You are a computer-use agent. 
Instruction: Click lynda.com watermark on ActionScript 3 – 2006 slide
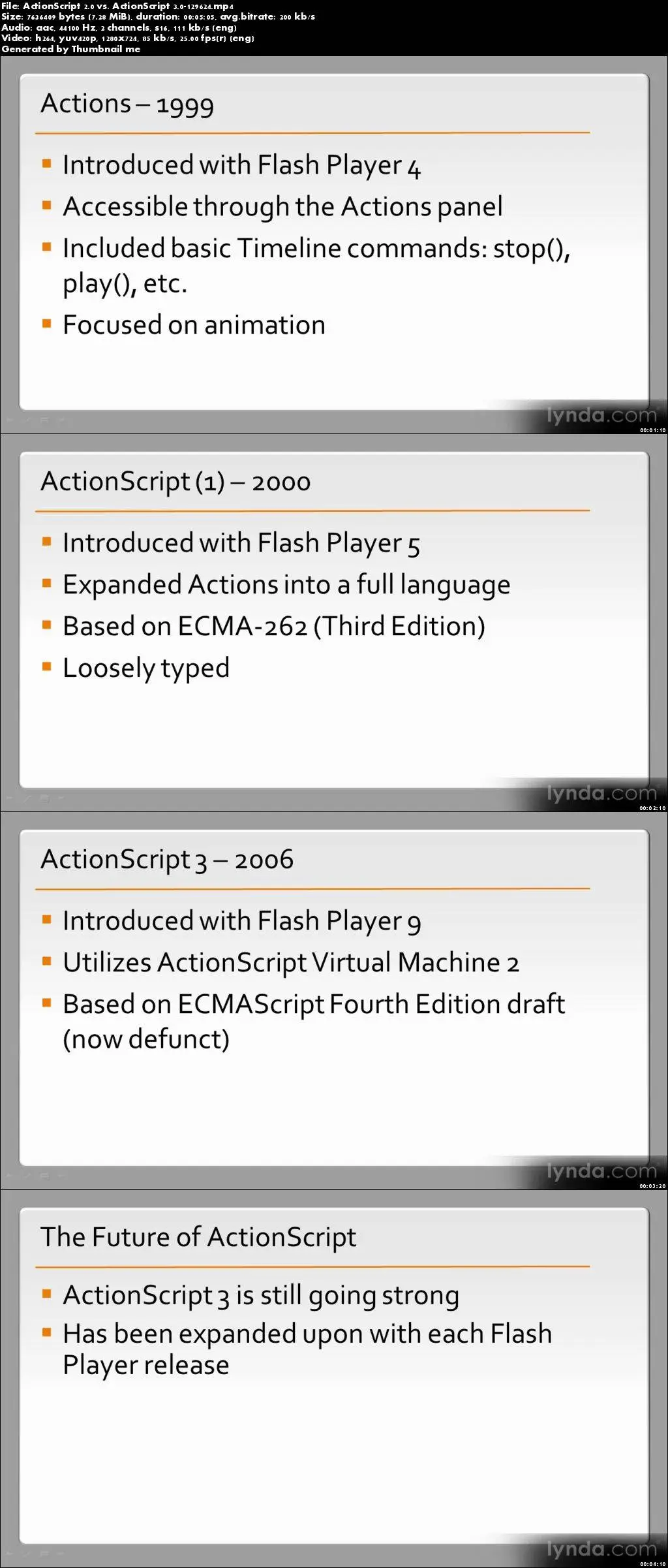(x=601, y=1171)
